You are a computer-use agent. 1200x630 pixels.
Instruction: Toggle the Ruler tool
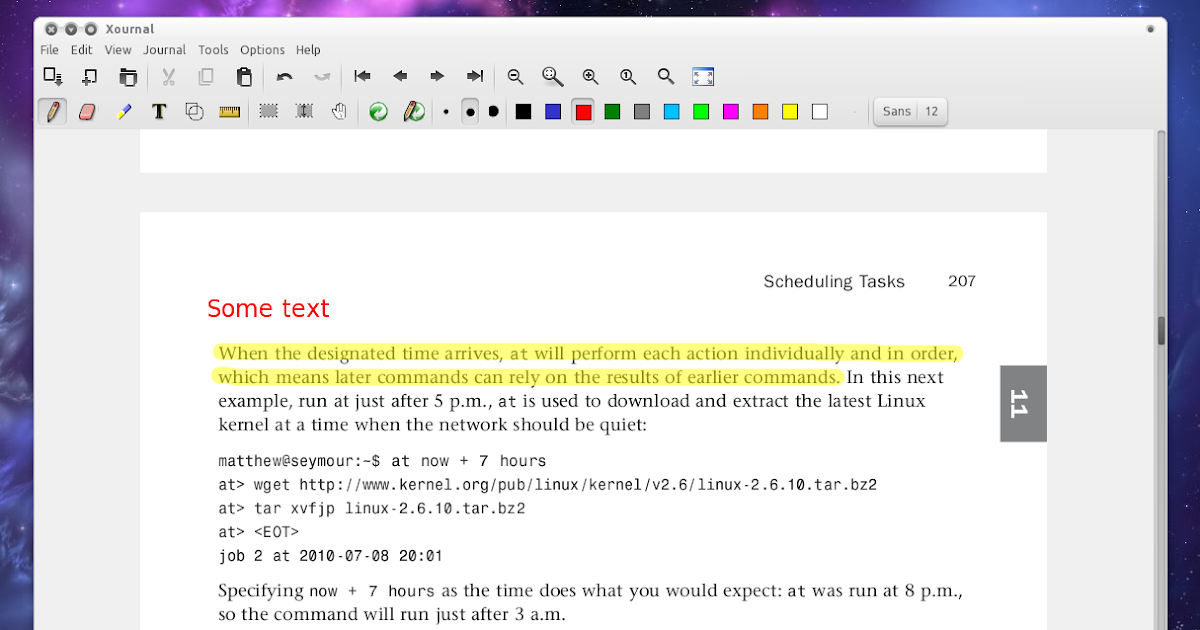tap(230, 111)
